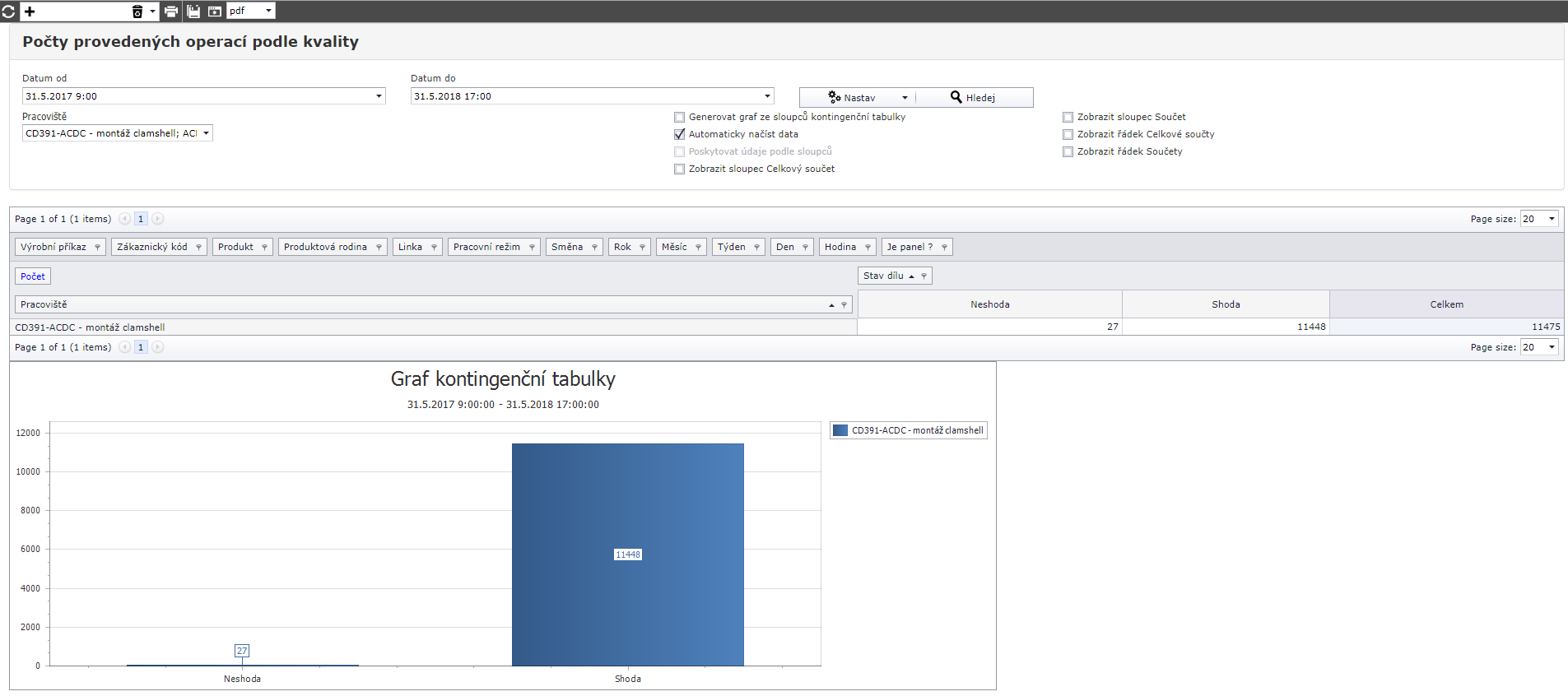Click the blue legend swatch for CD391-ACDC
This screenshot has height=696, width=1568.
click(x=840, y=430)
